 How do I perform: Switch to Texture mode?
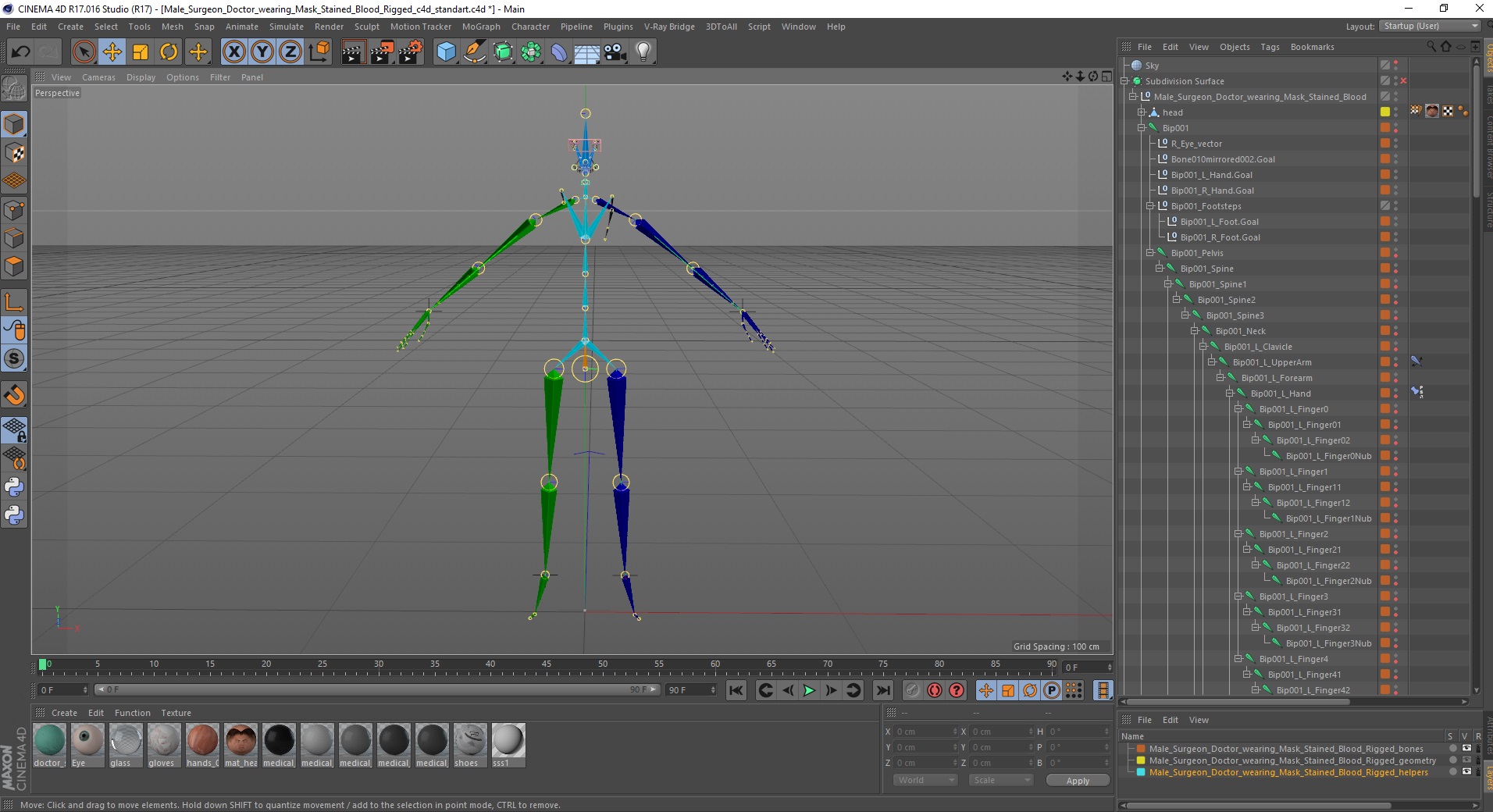[x=14, y=153]
